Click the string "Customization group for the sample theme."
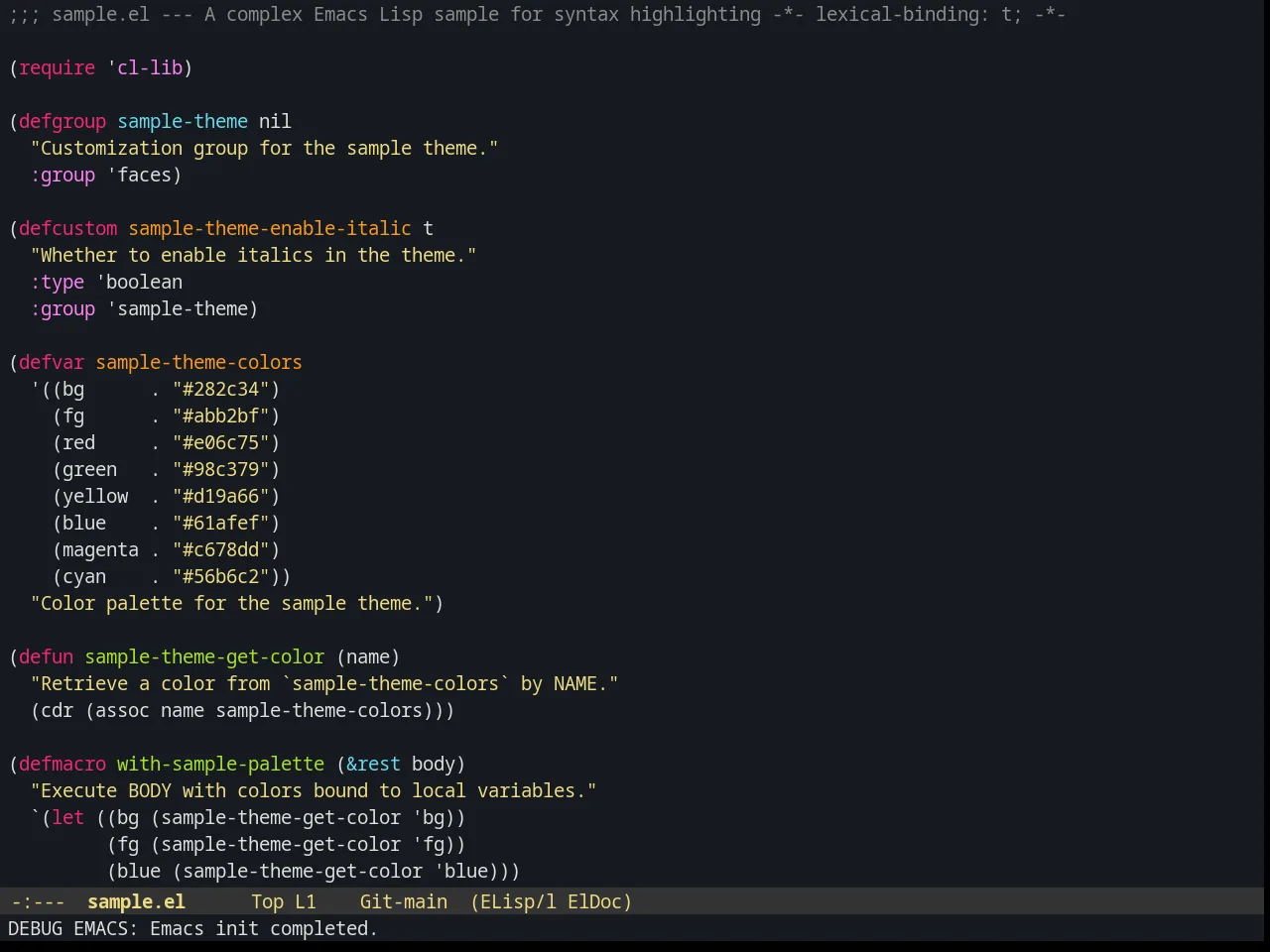The height and width of the screenshot is (952, 1270). [x=264, y=148]
